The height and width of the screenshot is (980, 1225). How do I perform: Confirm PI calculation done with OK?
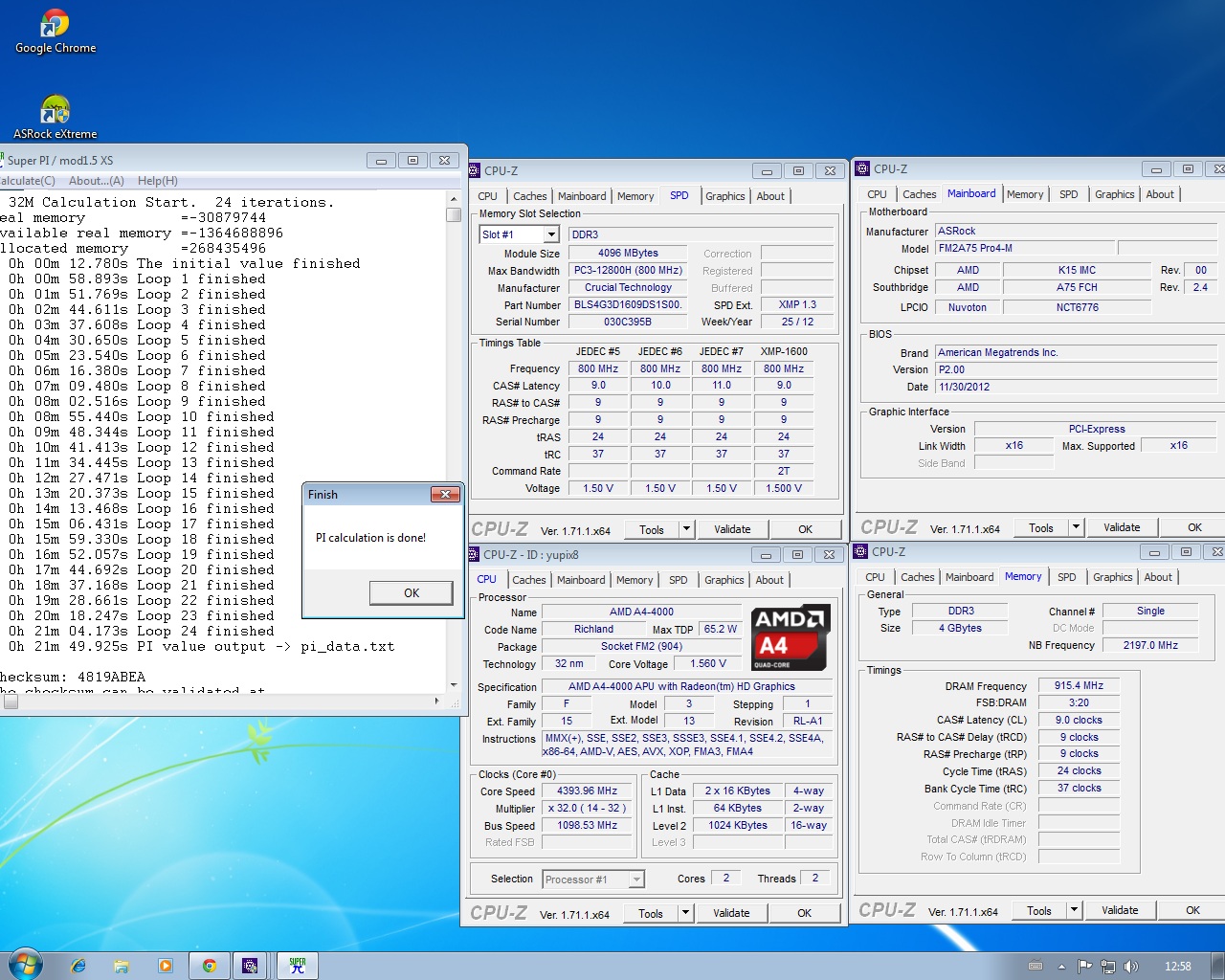click(412, 593)
